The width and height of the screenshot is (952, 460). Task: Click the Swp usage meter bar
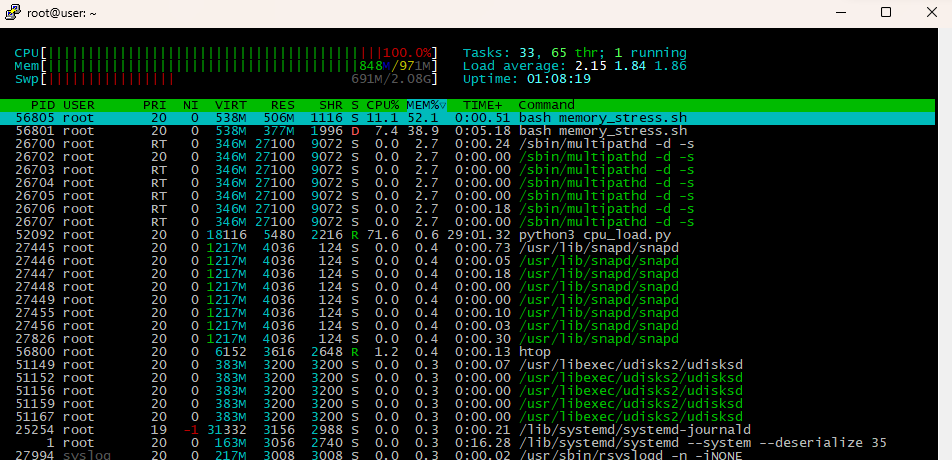[x=225, y=79]
